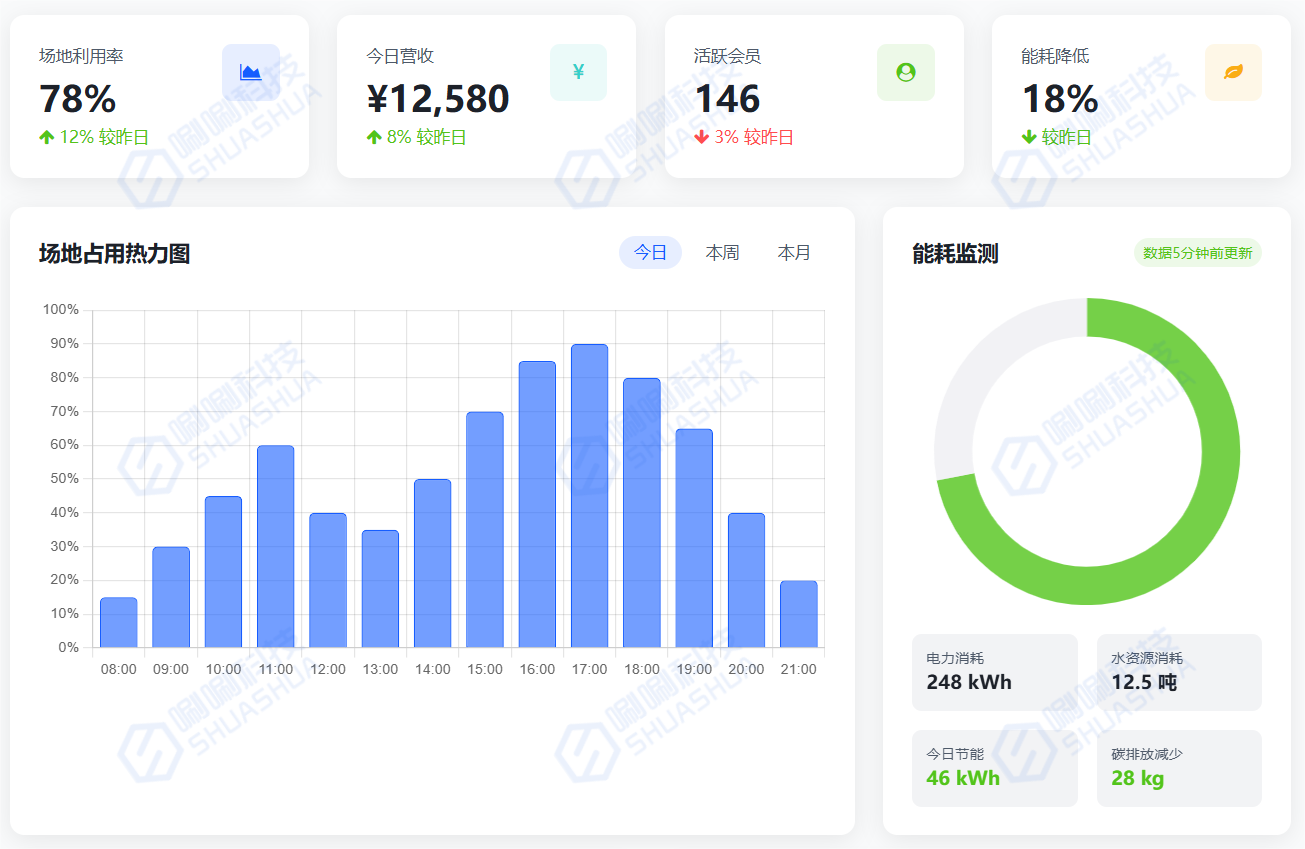This screenshot has height=849, width=1305.
Task: Click the 21:00 bar in chart
Action: click(x=798, y=614)
